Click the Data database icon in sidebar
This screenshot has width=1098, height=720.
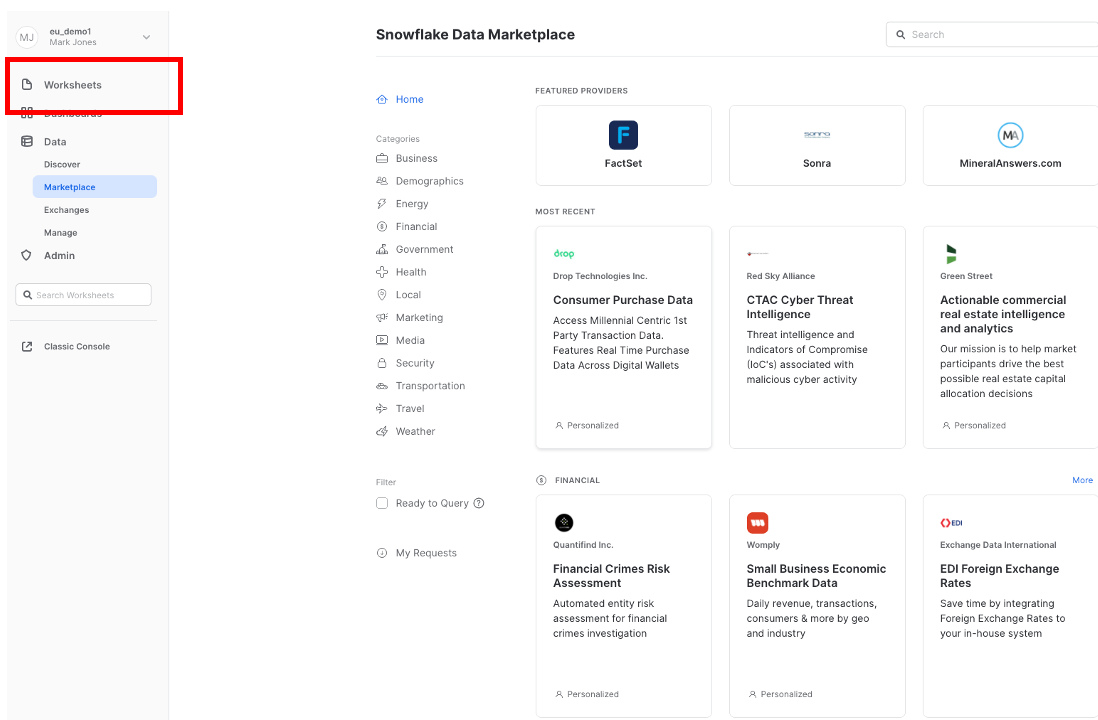tap(27, 142)
